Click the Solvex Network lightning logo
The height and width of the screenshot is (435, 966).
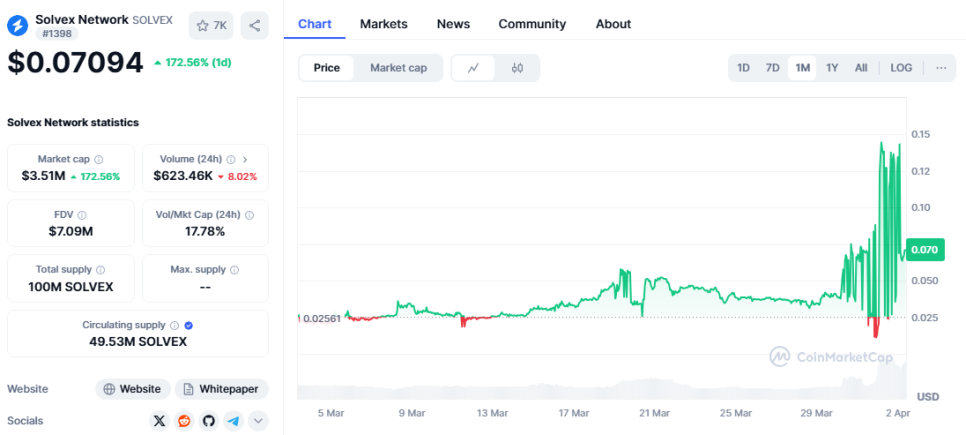[18, 25]
